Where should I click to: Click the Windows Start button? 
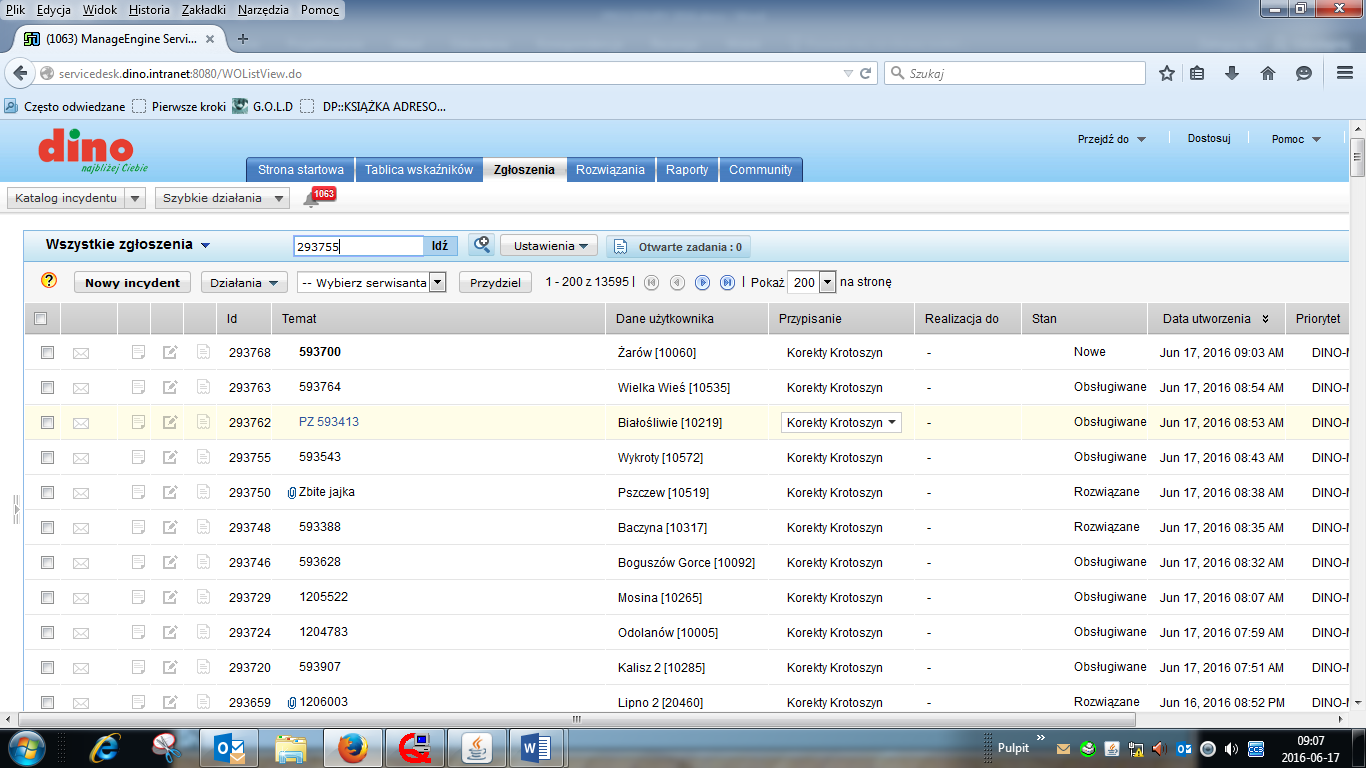pos(28,748)
